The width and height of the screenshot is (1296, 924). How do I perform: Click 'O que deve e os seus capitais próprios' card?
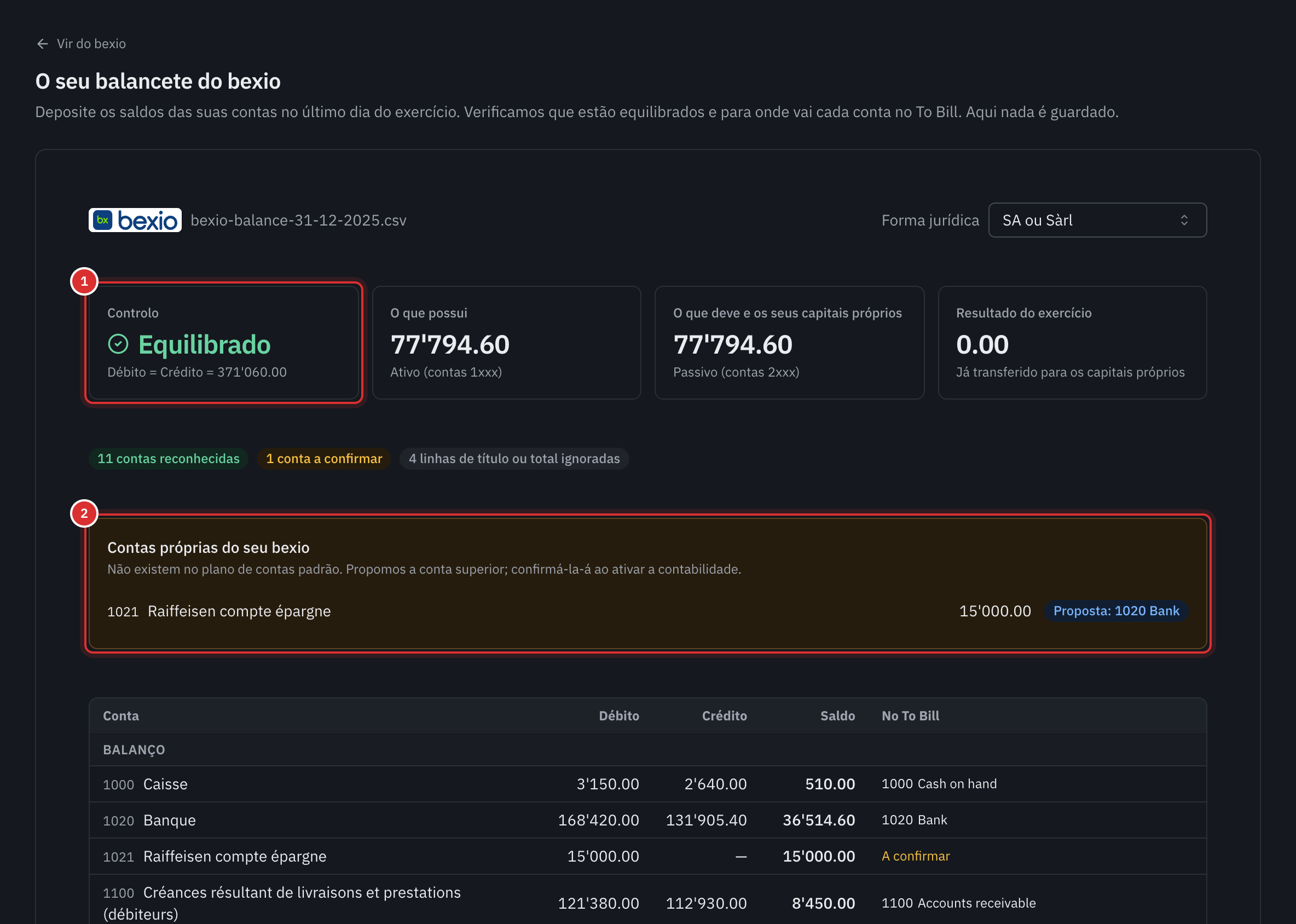coord(789,343)
